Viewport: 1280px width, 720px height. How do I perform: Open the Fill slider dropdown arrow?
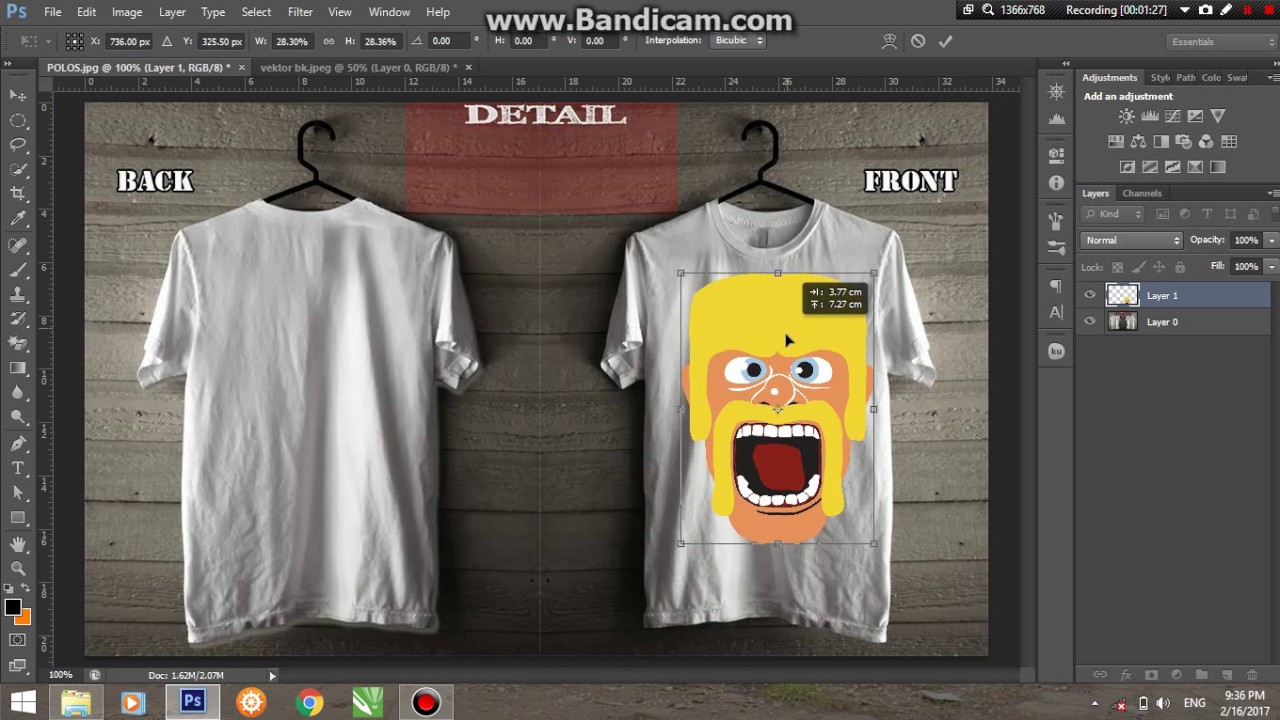pos(1271,267)
